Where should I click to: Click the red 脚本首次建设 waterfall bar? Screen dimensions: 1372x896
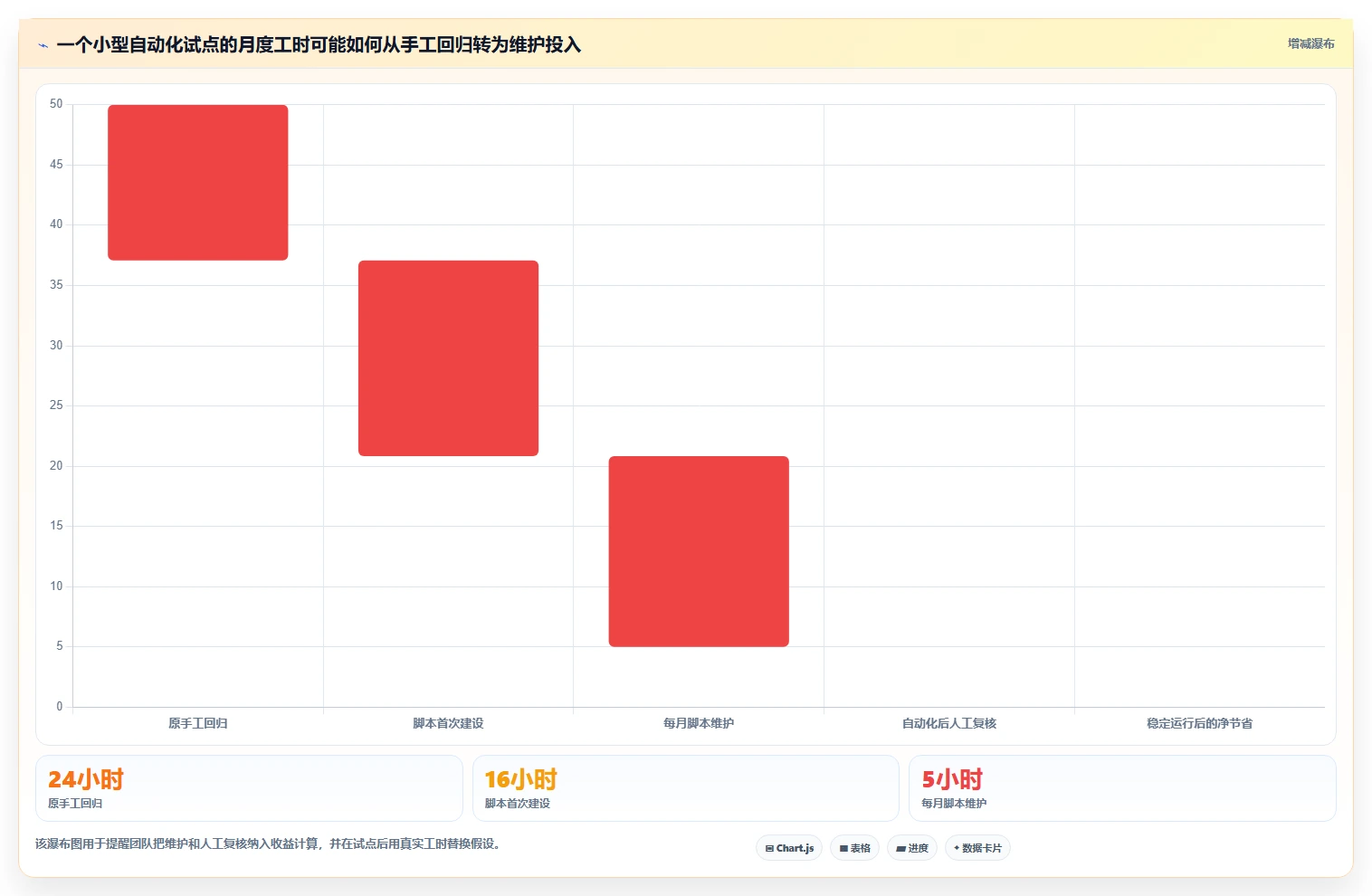[x=448, y=358]
